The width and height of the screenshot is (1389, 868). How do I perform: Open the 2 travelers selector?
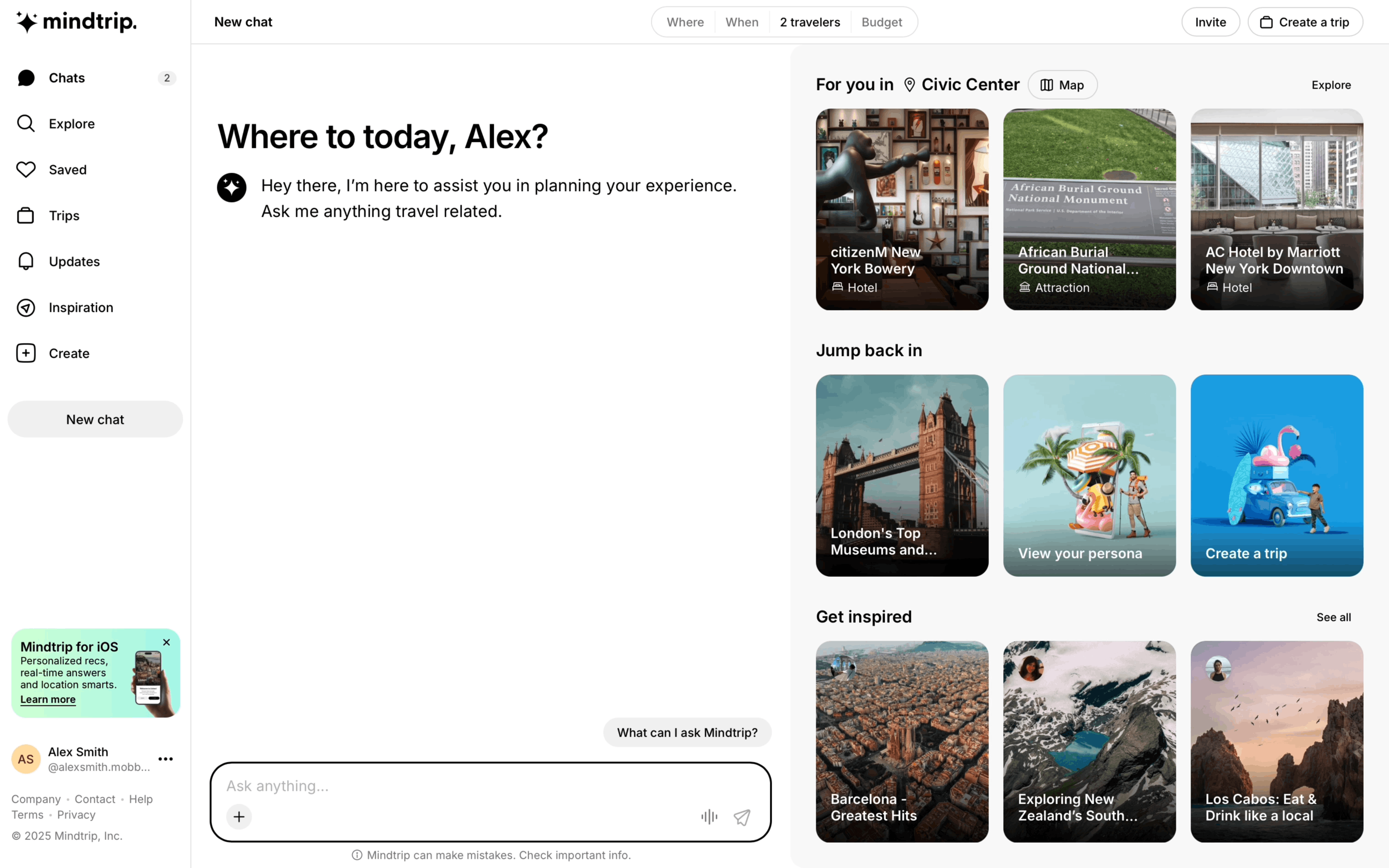809,22
